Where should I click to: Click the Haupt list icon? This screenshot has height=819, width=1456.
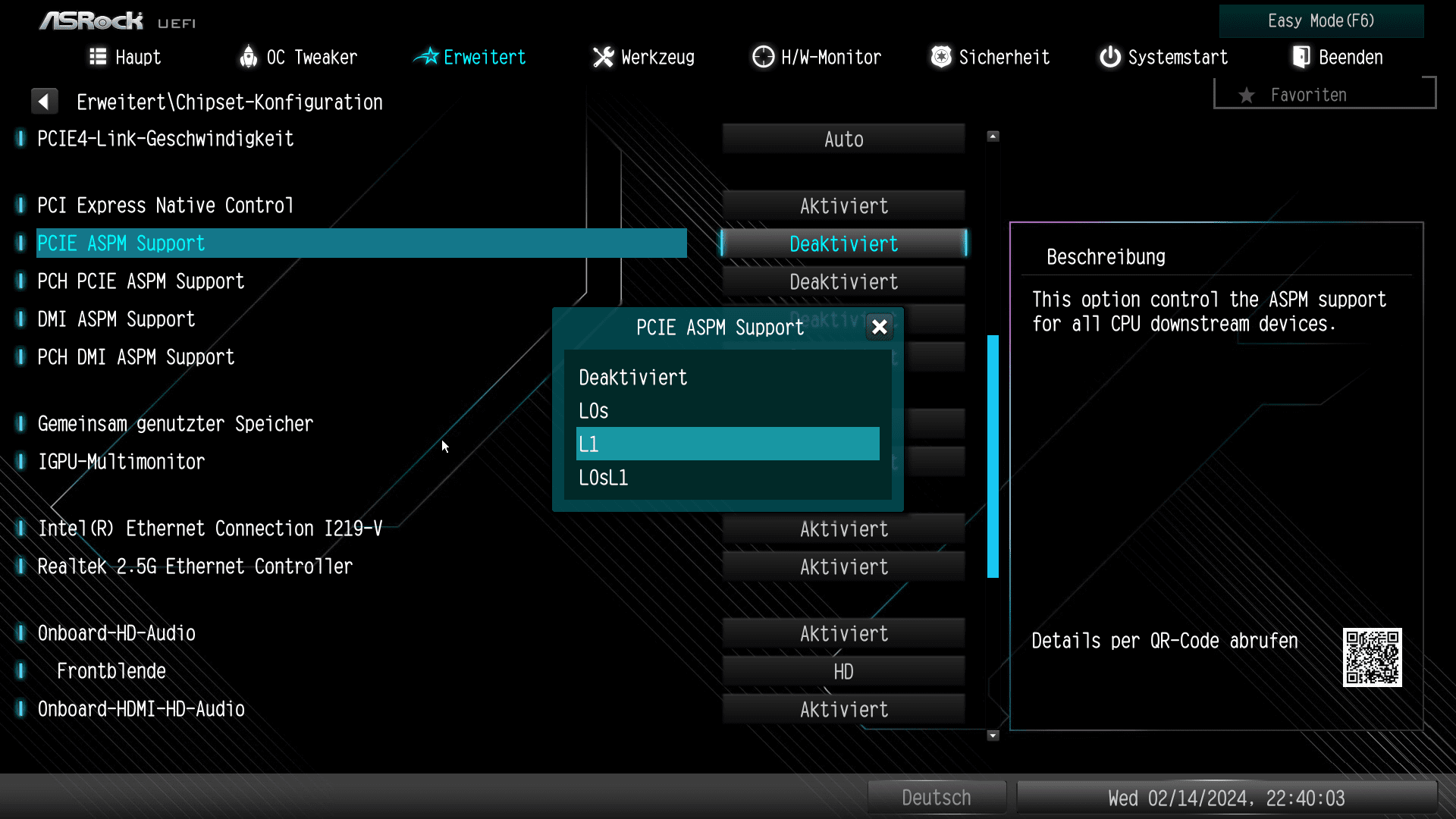point(98,57)
